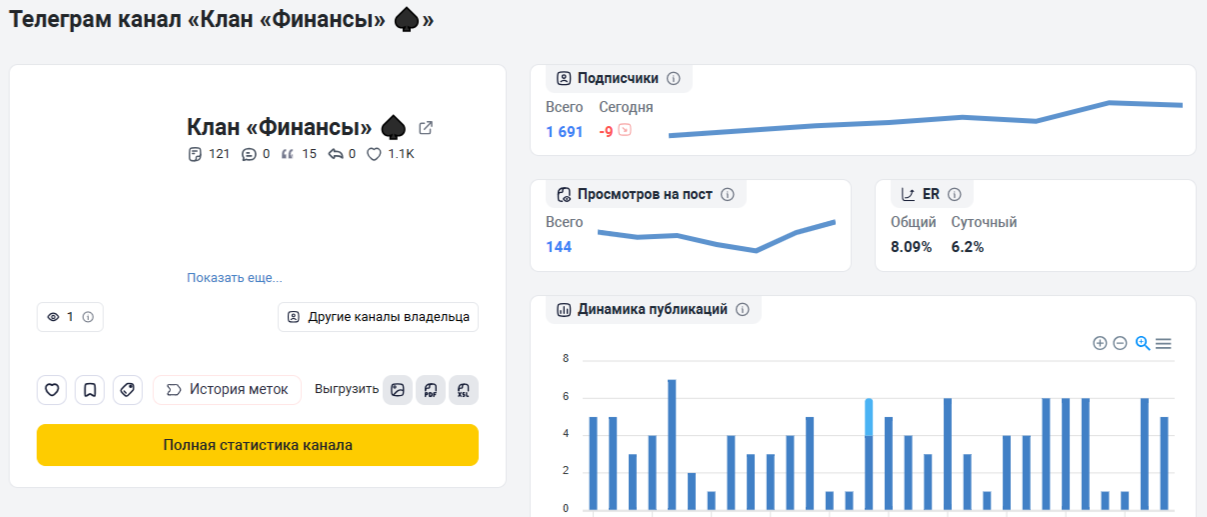Click total subscribers value 1 691
The width and height of the screenshot is (1207, 517).
(x=564, y=132)
